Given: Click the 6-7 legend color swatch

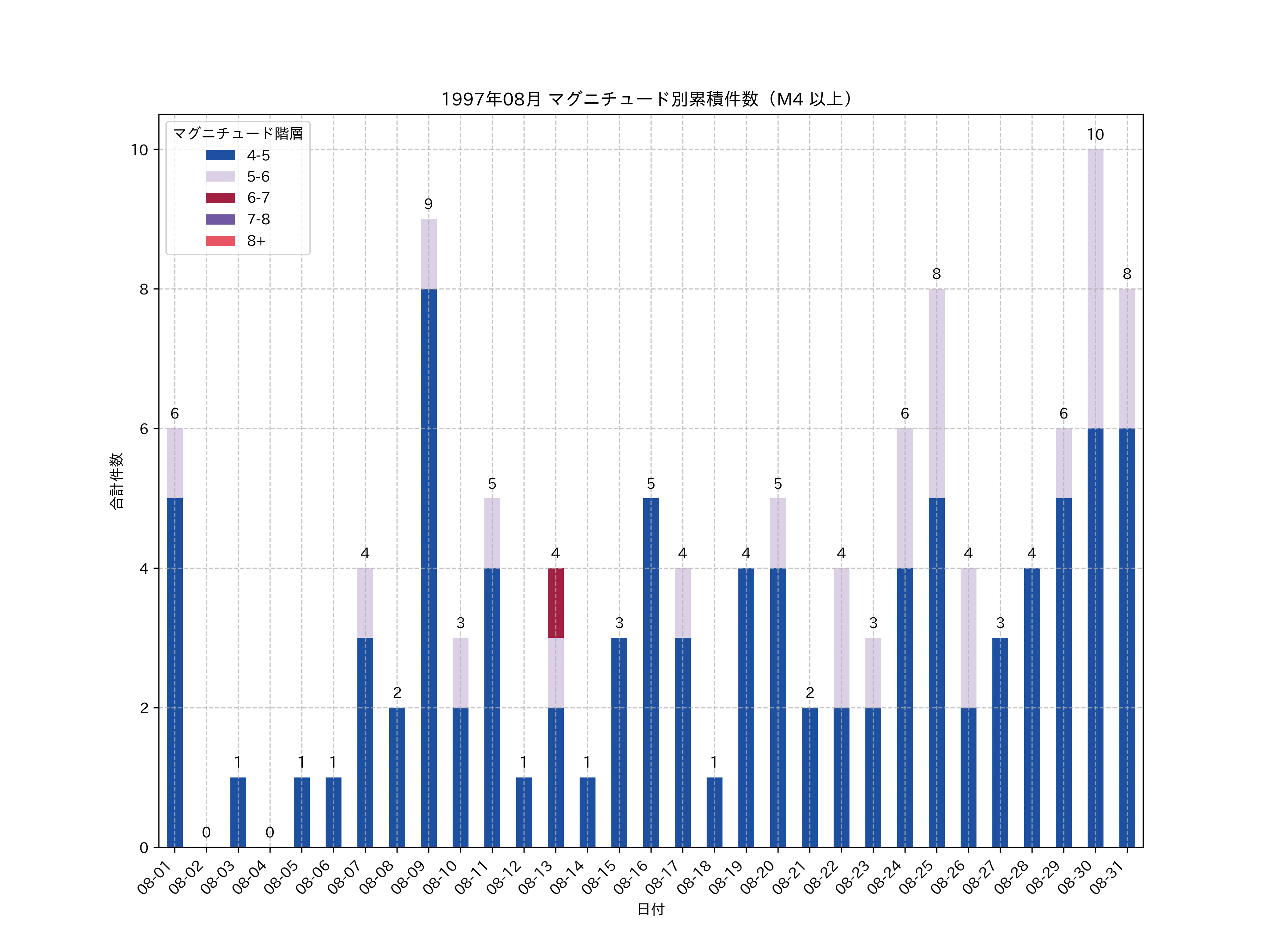Looking at the screenshot, I should (220, 198).
